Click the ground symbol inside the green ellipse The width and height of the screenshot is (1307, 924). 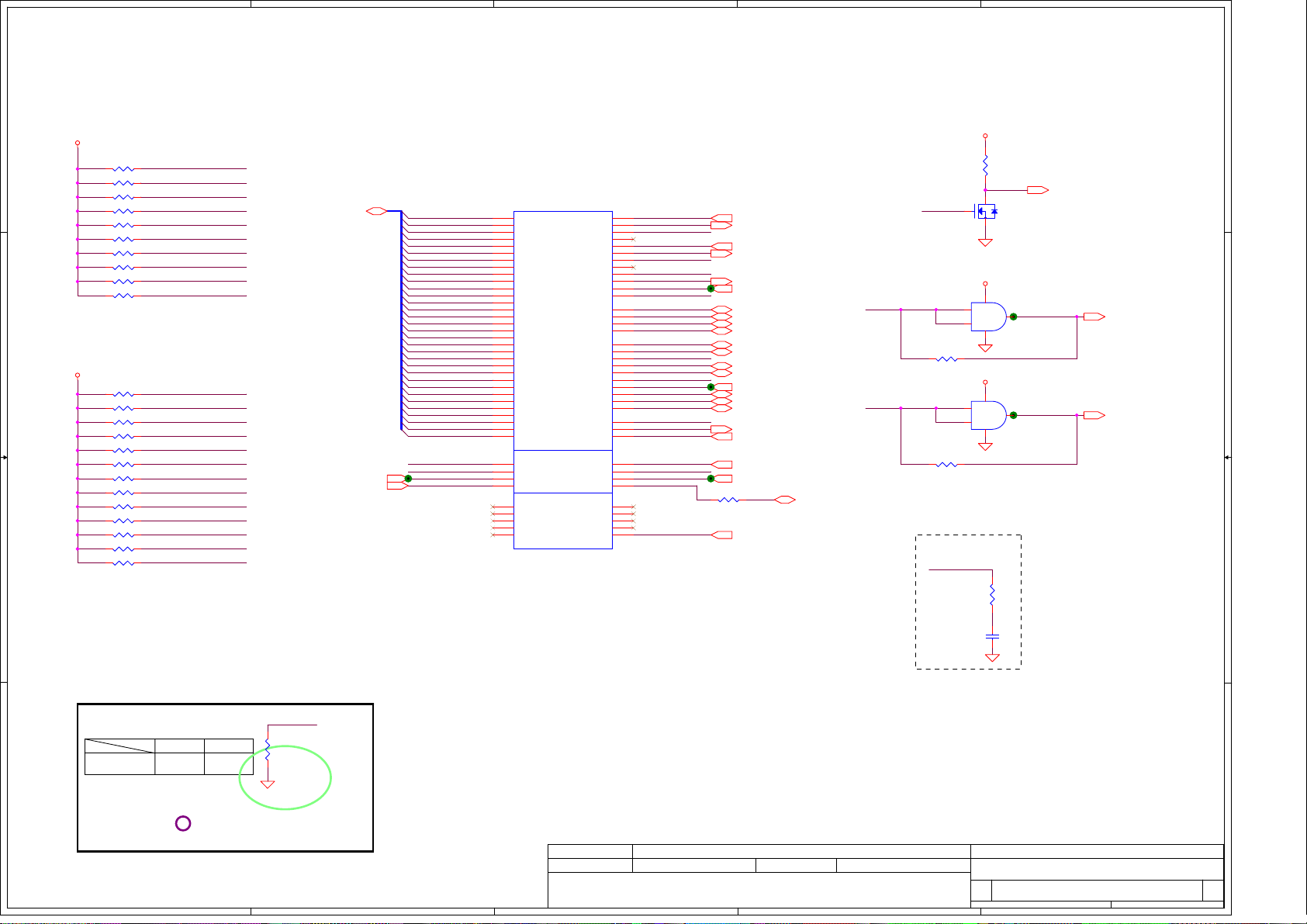click(268, 784)
